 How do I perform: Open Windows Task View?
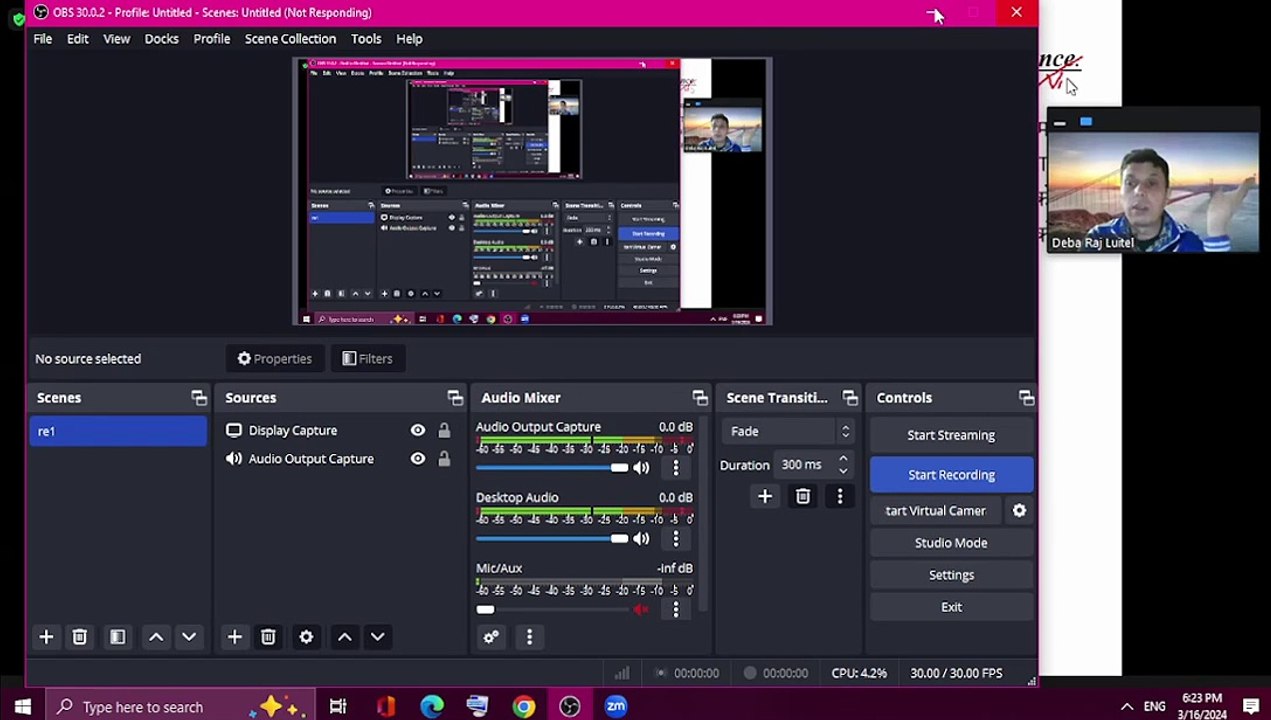point(338,707)
